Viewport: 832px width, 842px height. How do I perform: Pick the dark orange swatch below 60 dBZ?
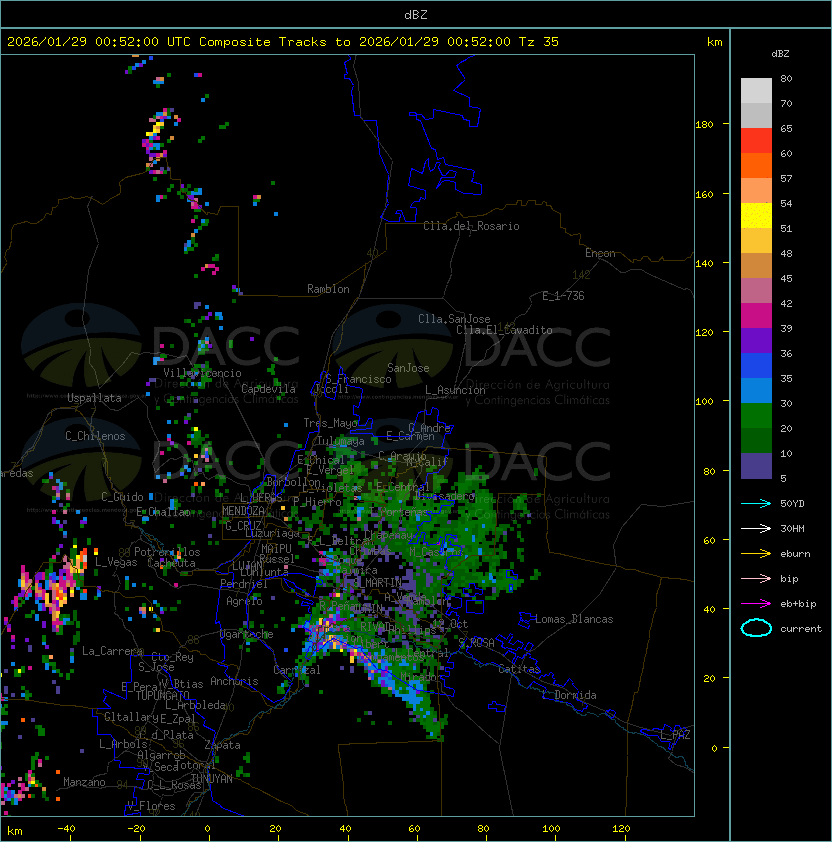coord(756,165)
